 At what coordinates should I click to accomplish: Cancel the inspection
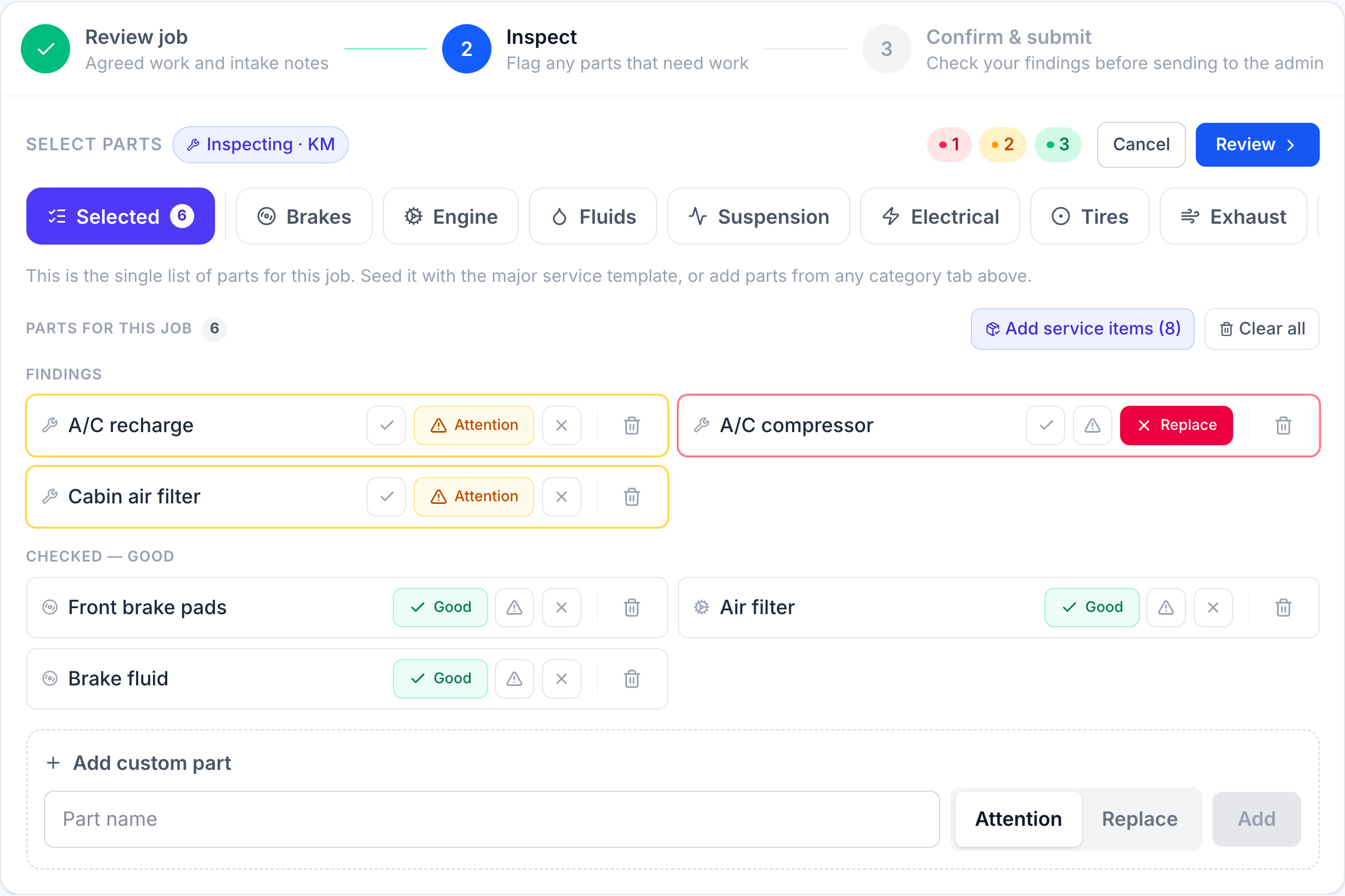click(x=1141, y=145)
